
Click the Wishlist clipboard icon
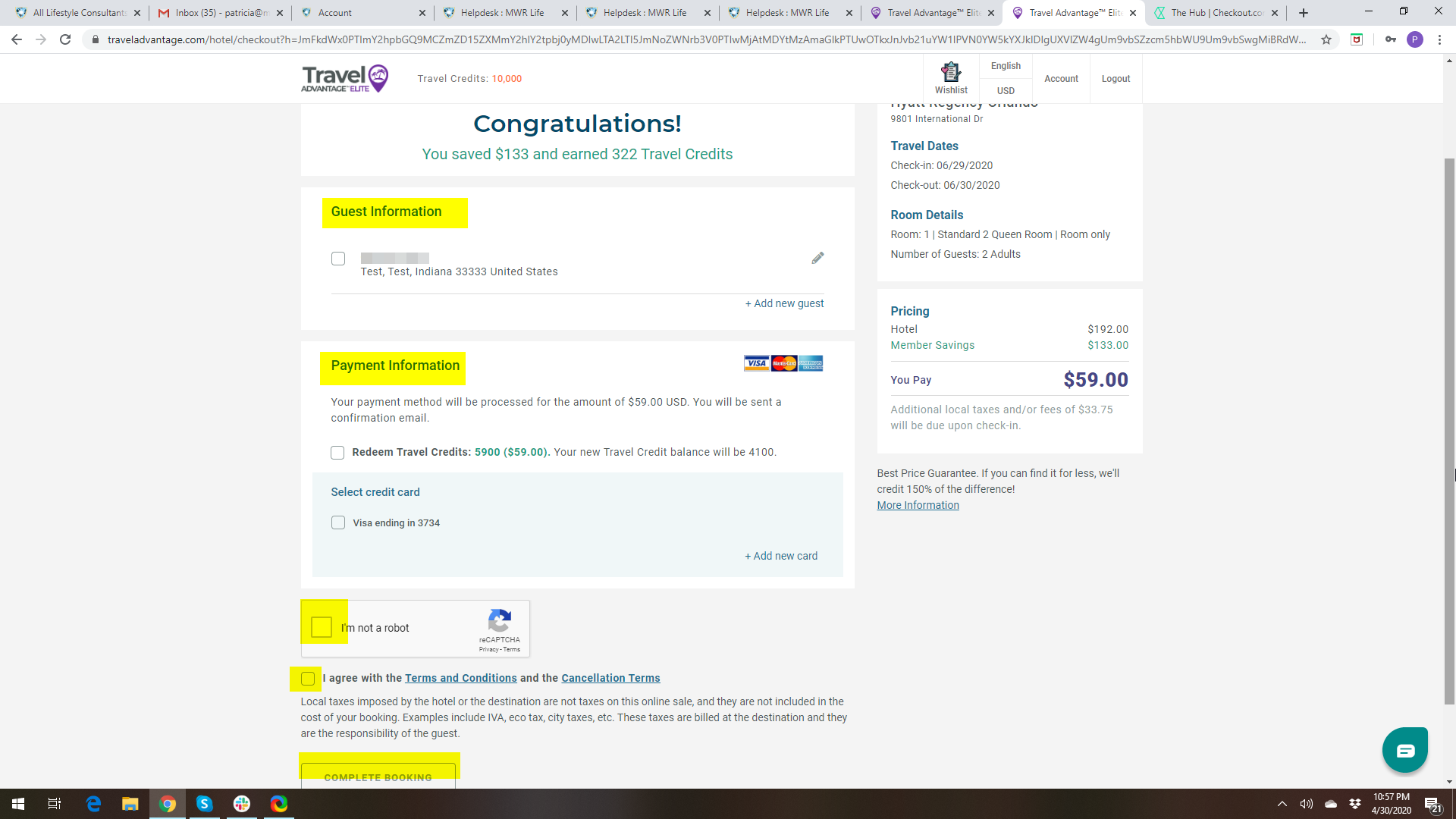click(951, 73)
